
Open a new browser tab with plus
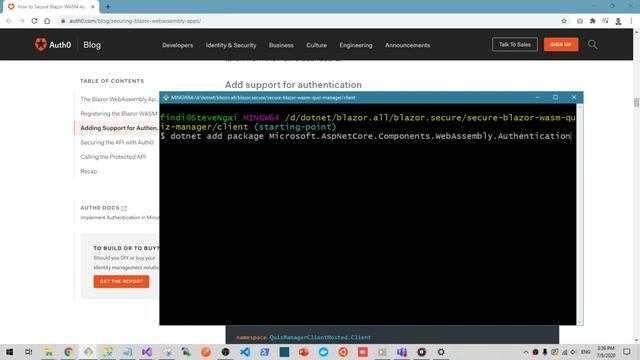(108, 7)
